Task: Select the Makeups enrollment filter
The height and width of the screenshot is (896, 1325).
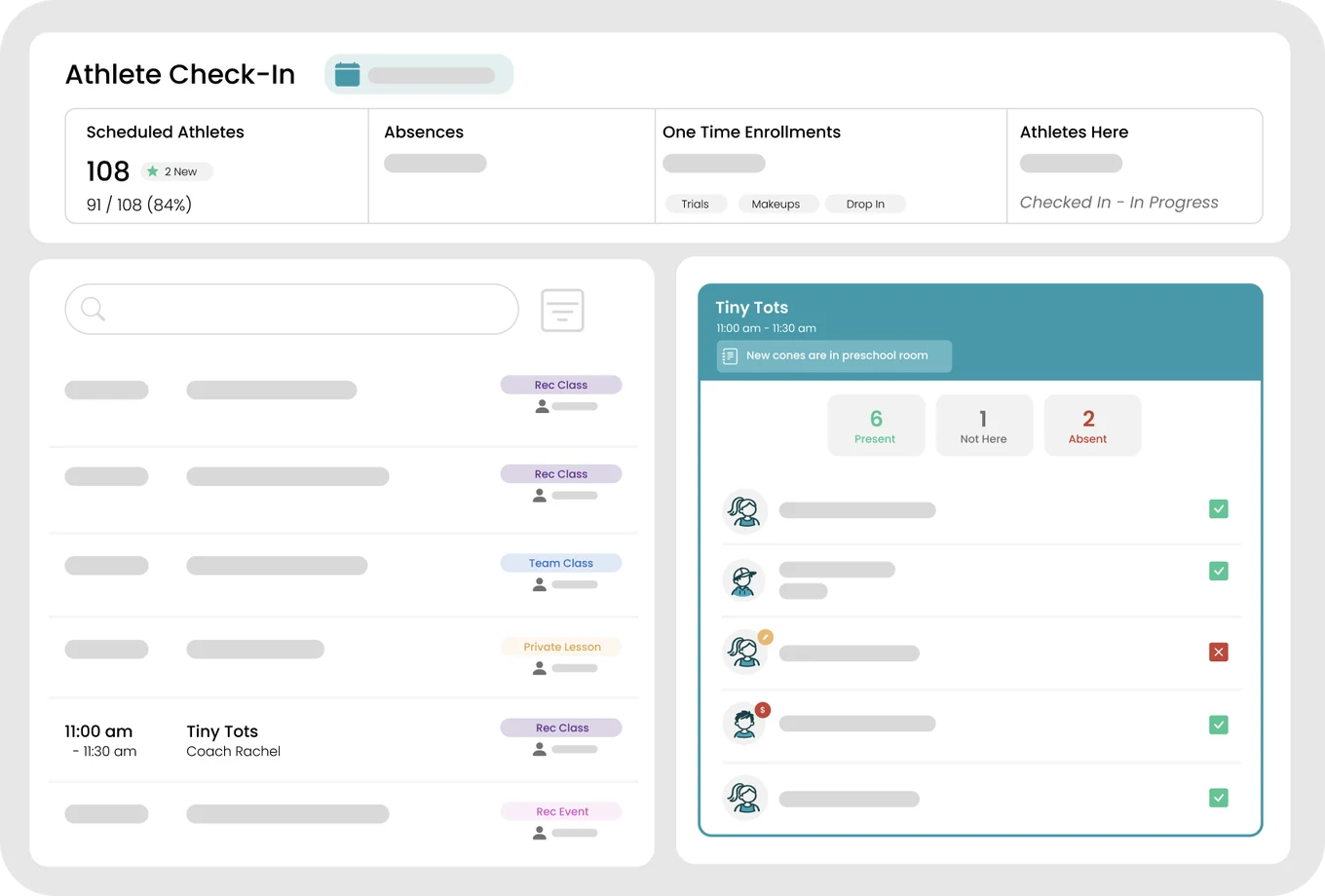Action: point(776,204)
